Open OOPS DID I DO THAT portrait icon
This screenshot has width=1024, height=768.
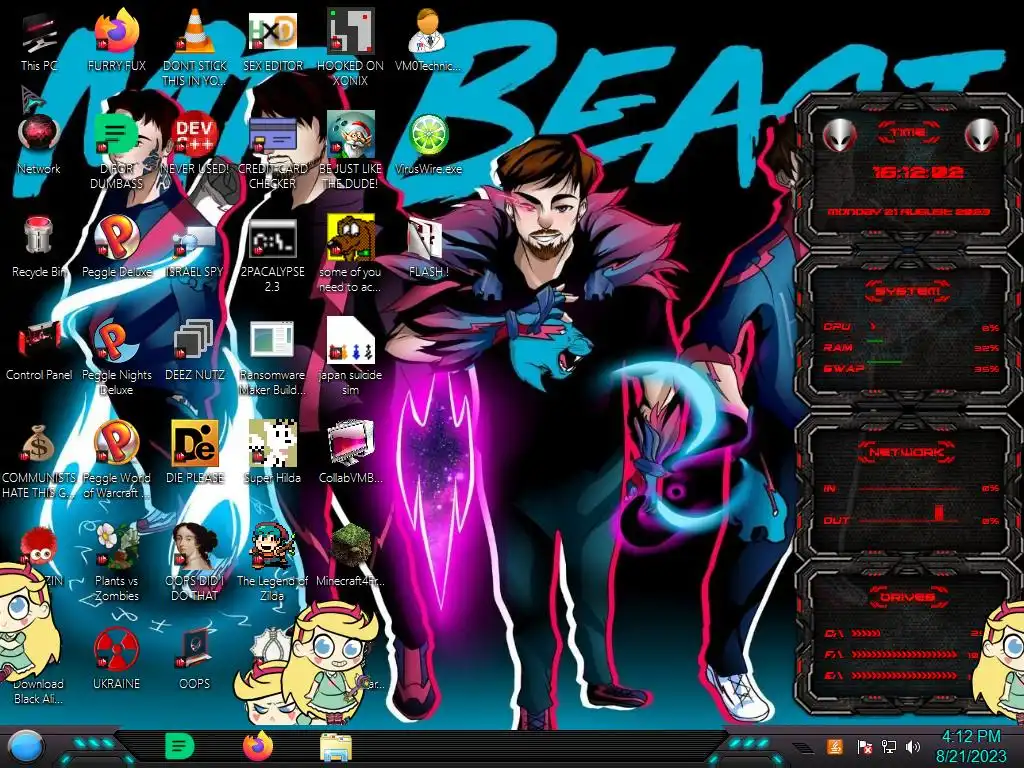[x=195, y=562]
